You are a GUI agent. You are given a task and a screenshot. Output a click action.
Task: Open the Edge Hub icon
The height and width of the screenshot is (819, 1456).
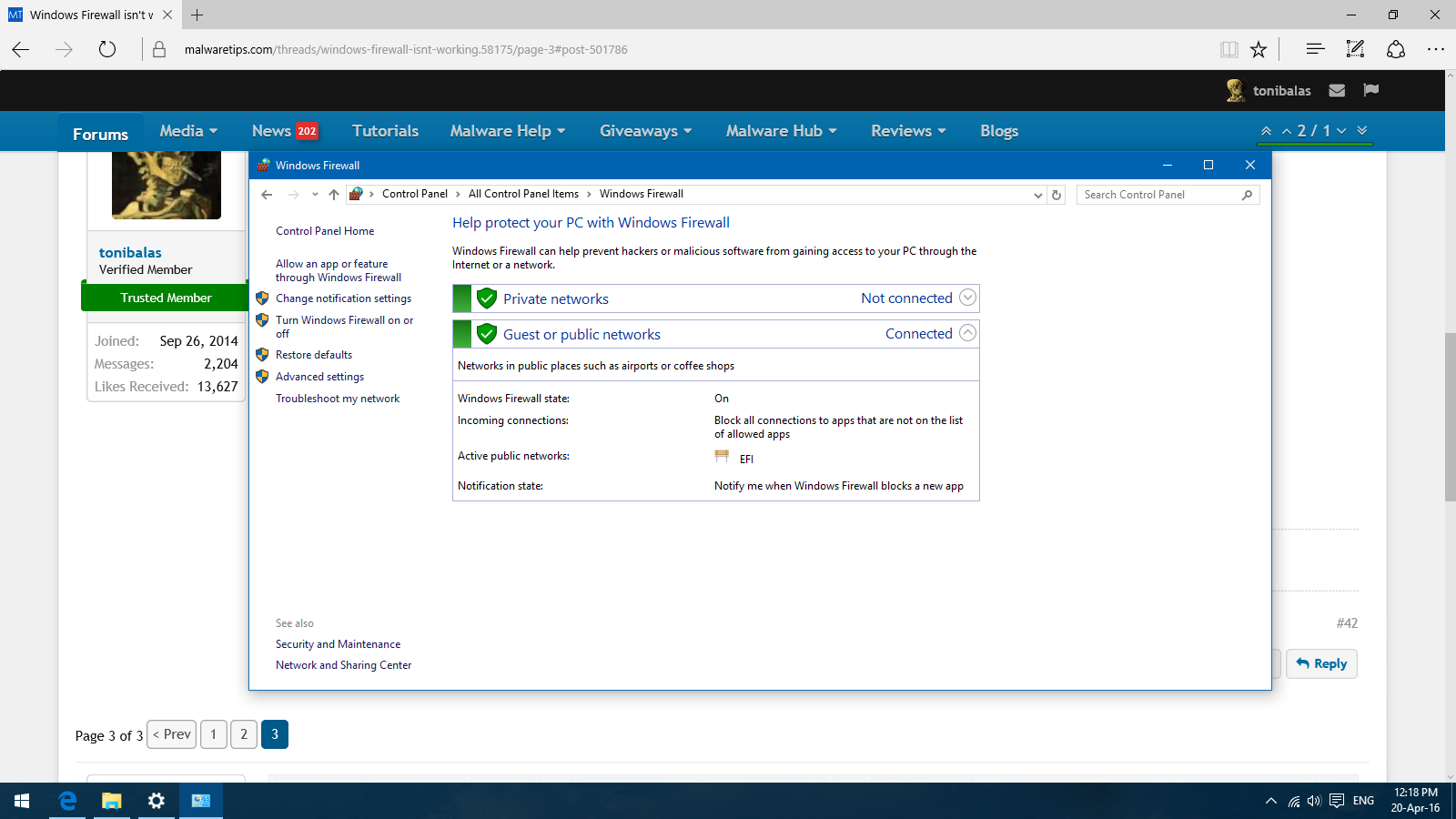[1315, 49]
